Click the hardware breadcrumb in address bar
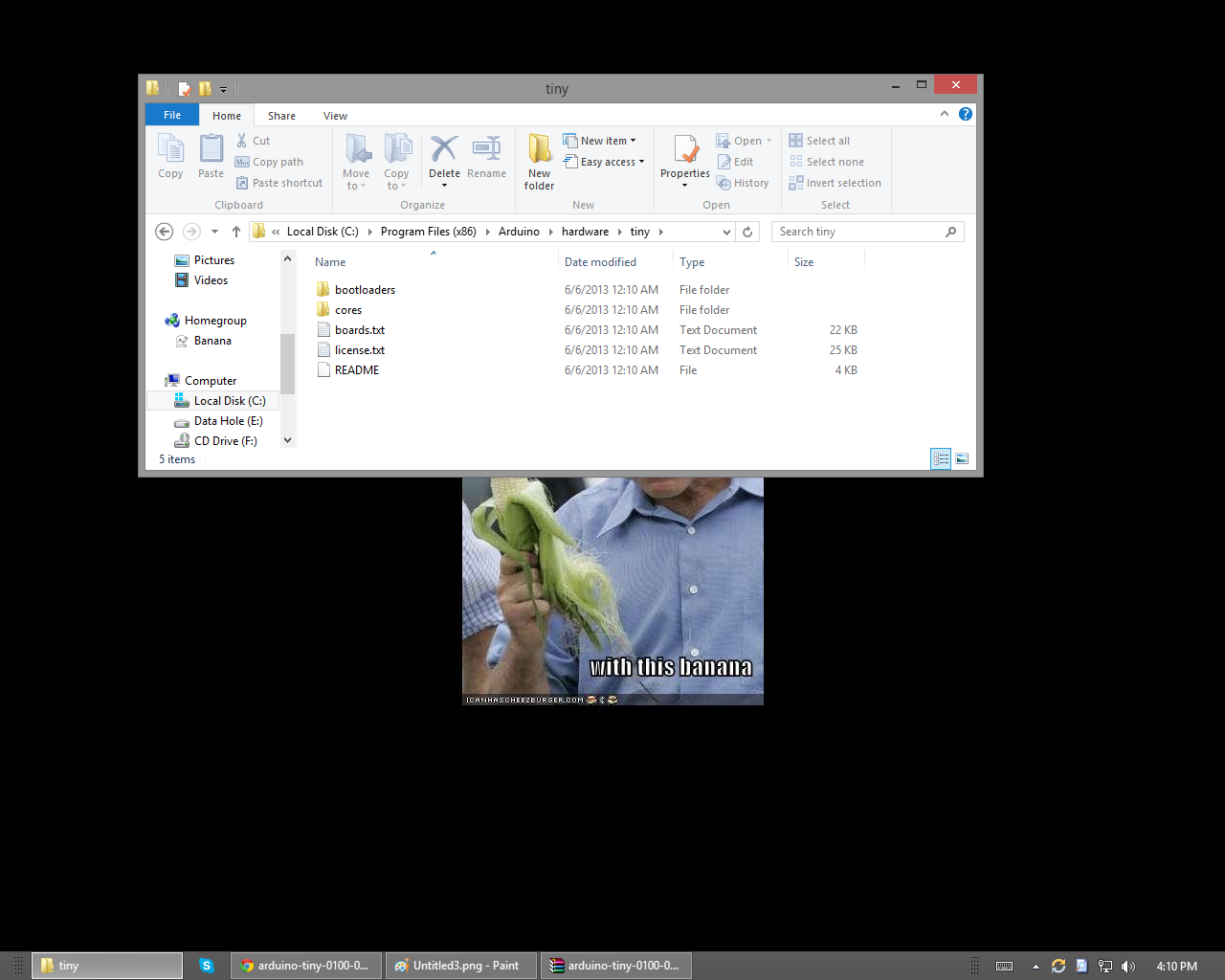This screenshot has height=980, width=1225. [585, 232]
